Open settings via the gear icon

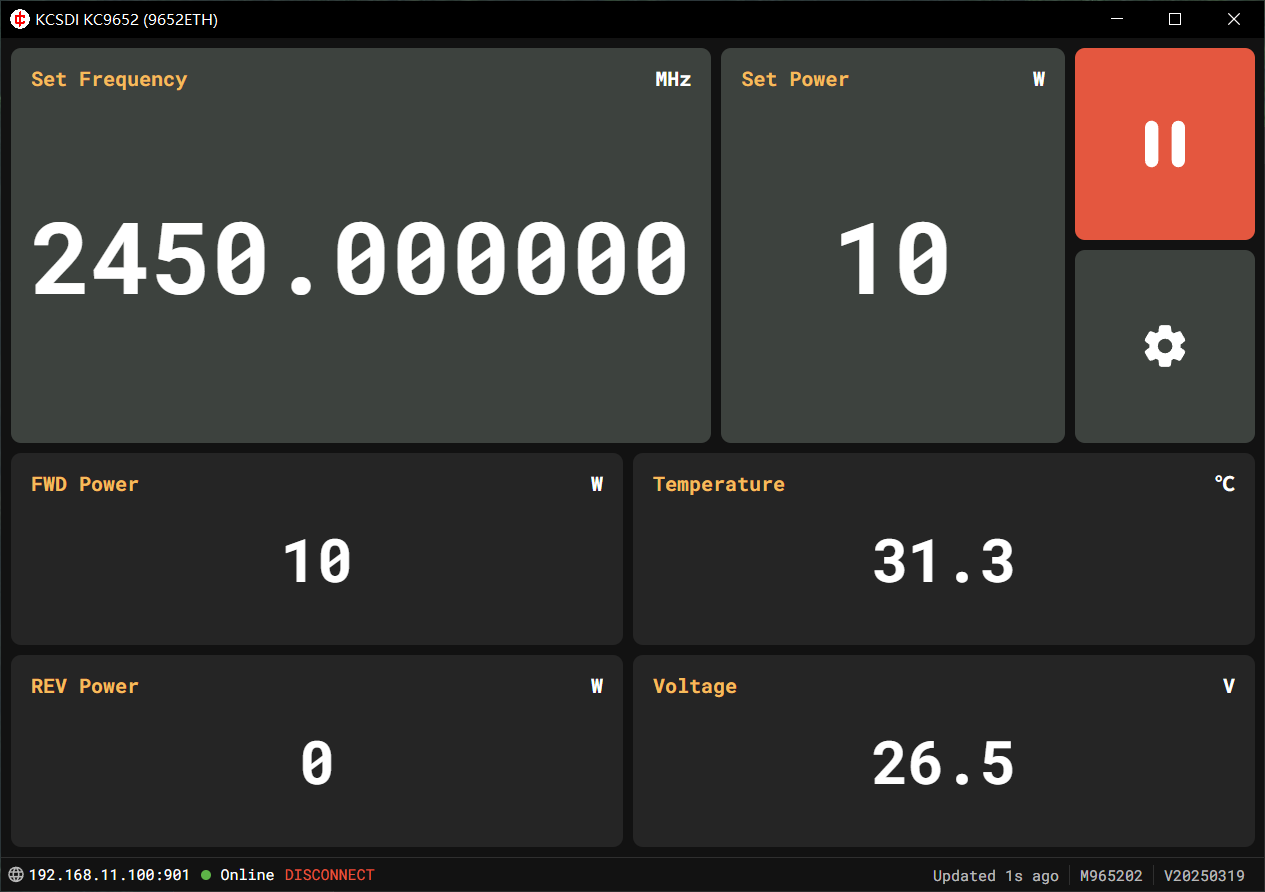[1164, 346]
